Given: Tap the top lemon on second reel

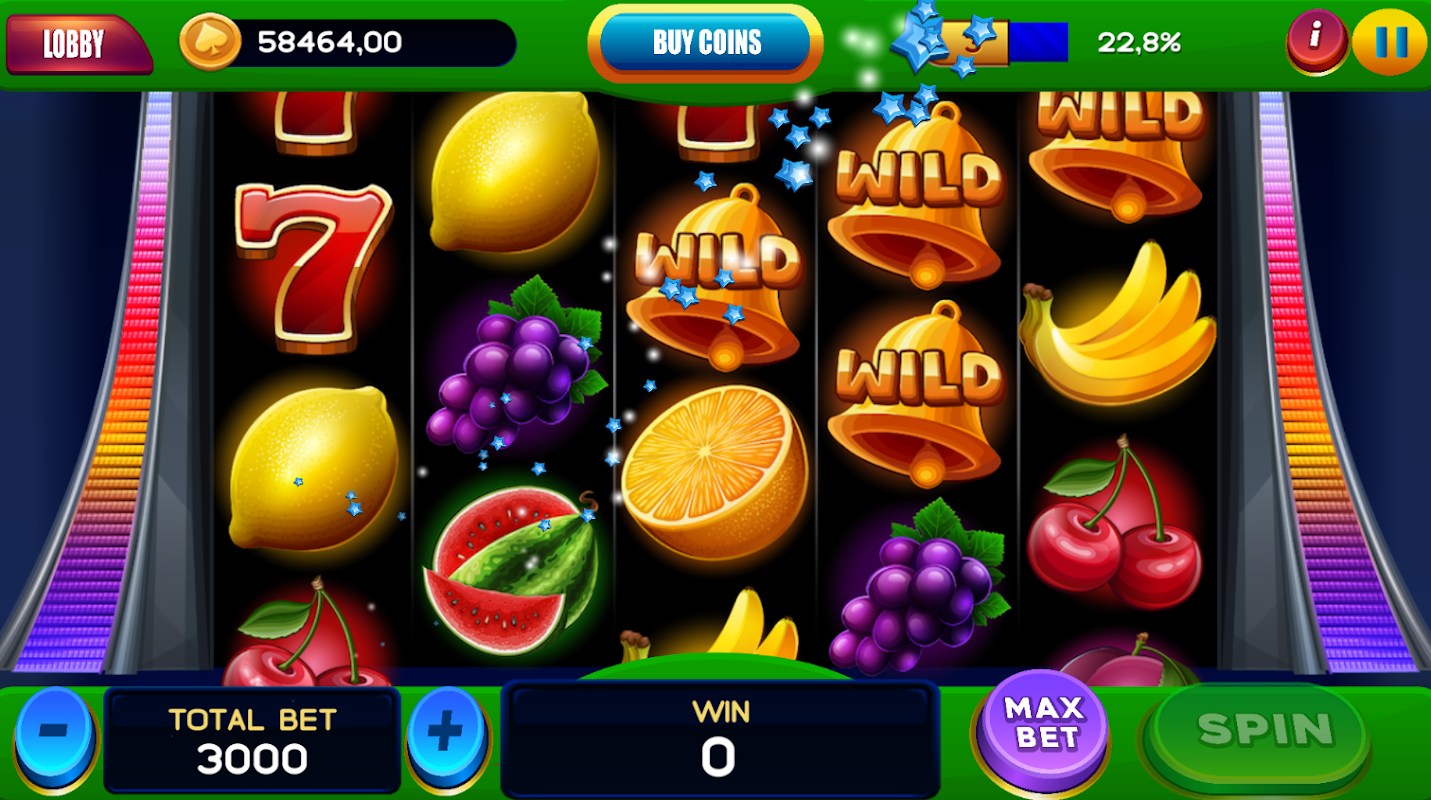Looking at the screenshot, I should [514, 171].
